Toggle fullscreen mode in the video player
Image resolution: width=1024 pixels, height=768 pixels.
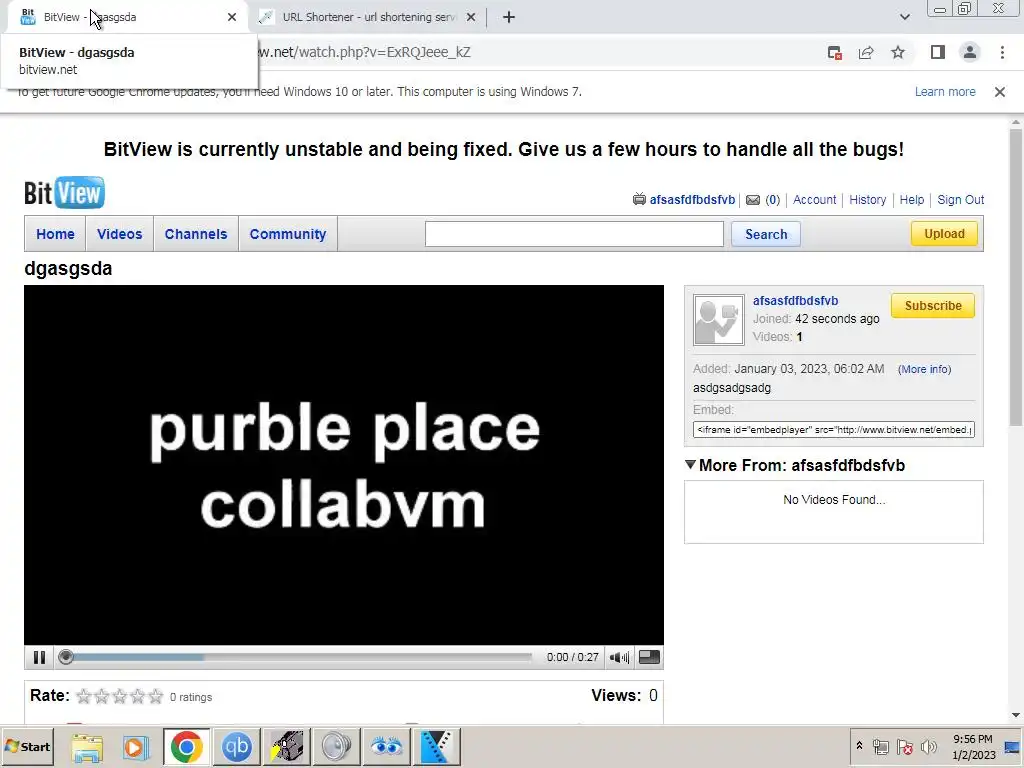(x=648, y=657)
